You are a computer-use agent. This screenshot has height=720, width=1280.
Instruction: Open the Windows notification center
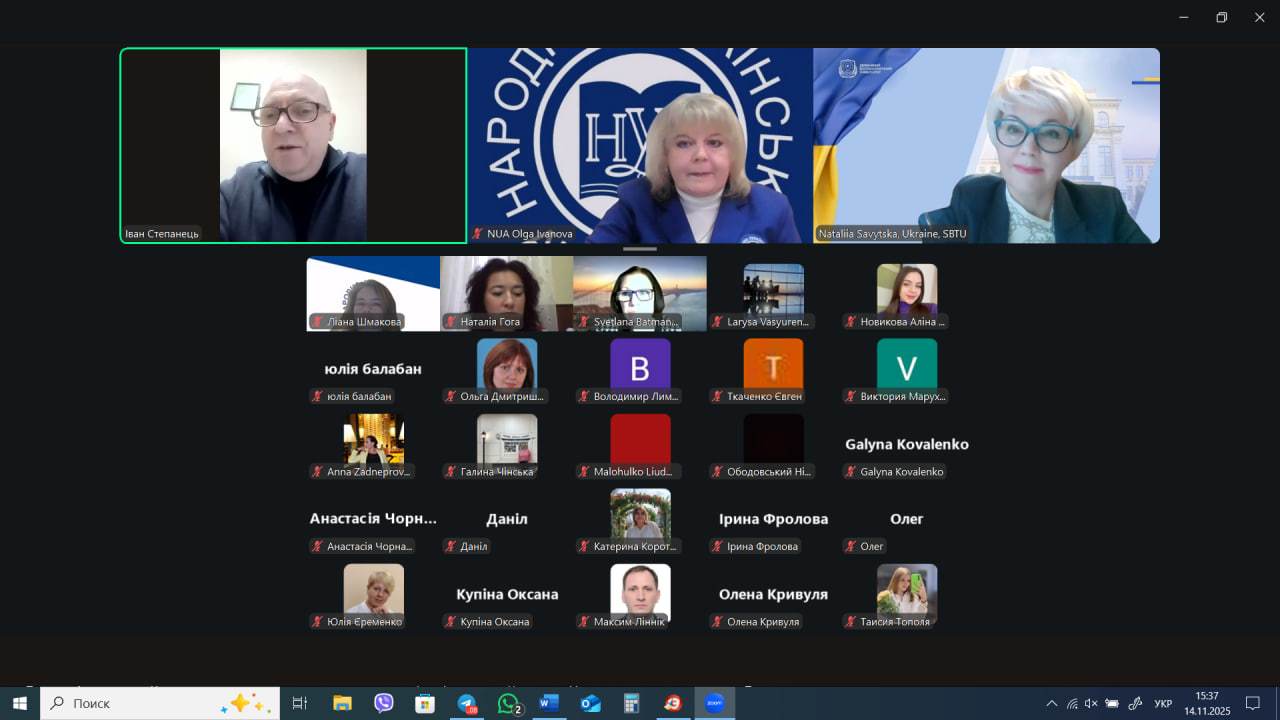coord(1253,703)
